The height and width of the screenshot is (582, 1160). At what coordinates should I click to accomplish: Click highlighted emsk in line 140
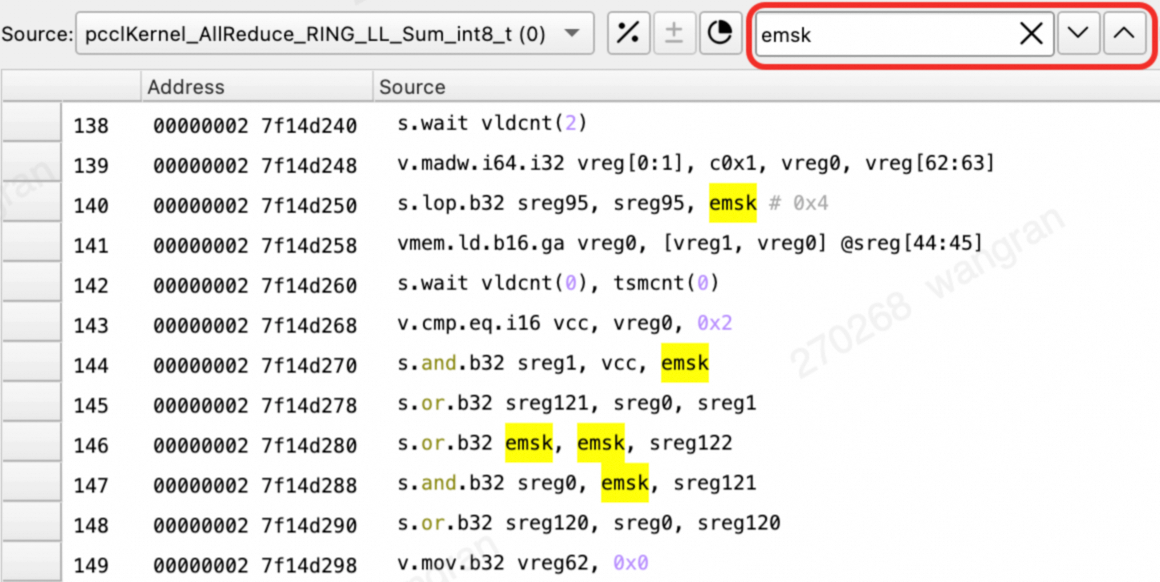tap(732, 203)
